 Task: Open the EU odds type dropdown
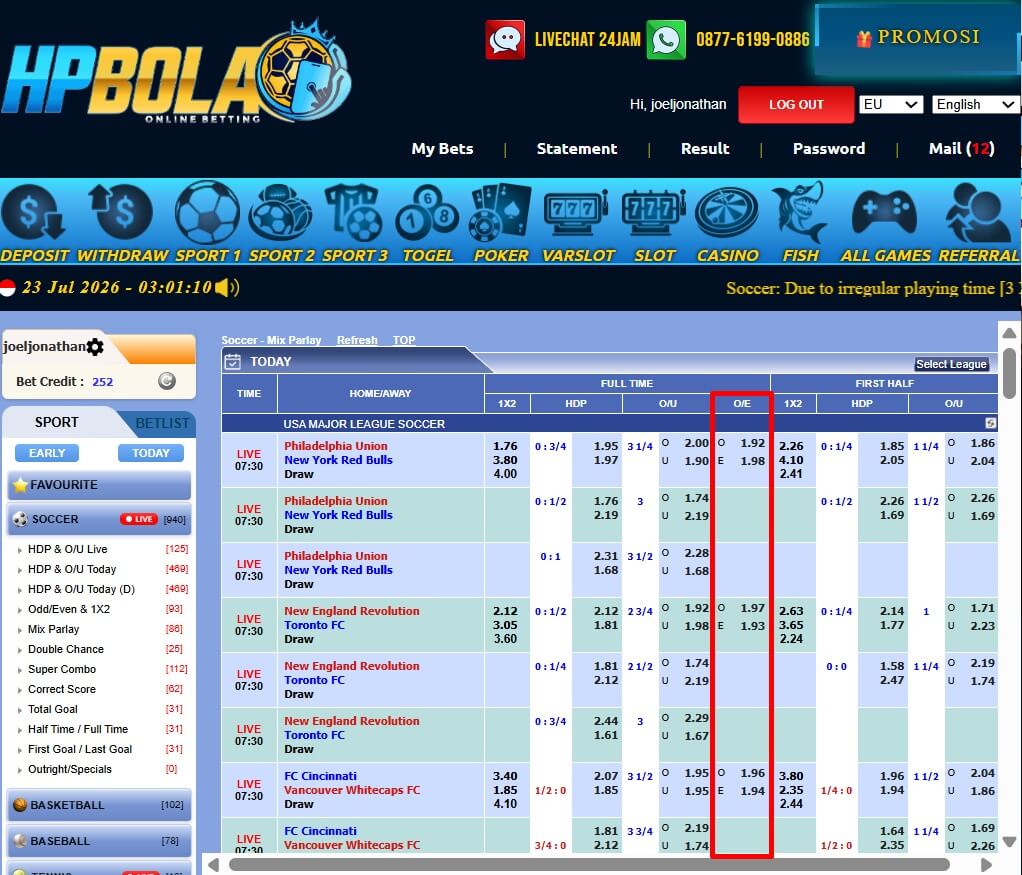tap(890, 104)
